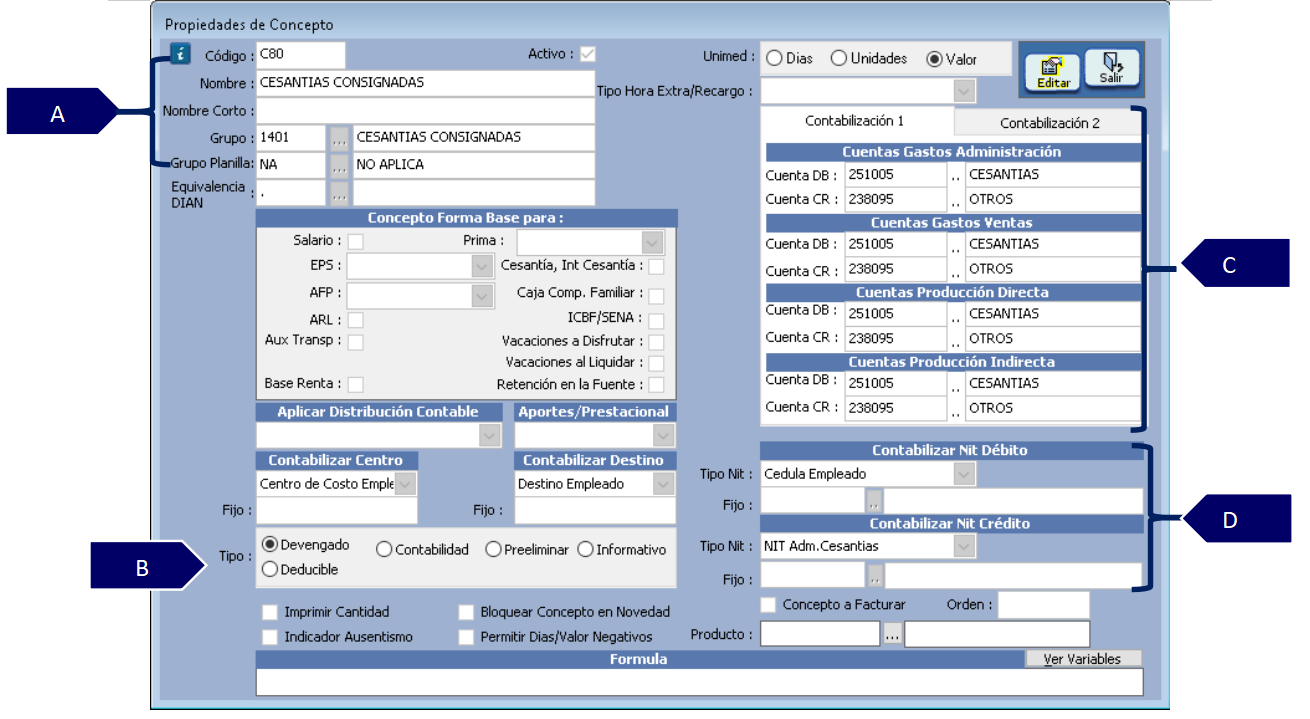The height and width of the screenshot is (719, 1310).
Task: Switch to Contabilización 2 tab
Action: [x=1049, y=123]
